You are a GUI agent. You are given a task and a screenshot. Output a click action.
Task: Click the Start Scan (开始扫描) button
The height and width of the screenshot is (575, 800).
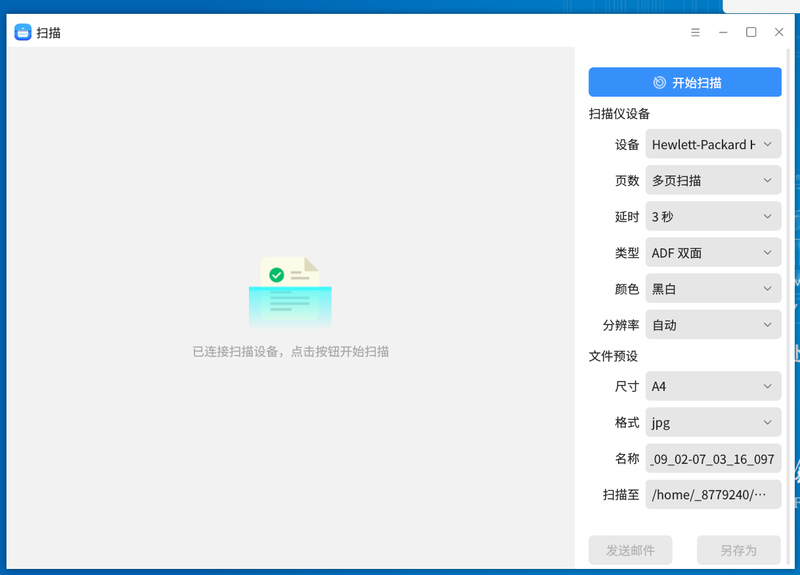[685, 83]
